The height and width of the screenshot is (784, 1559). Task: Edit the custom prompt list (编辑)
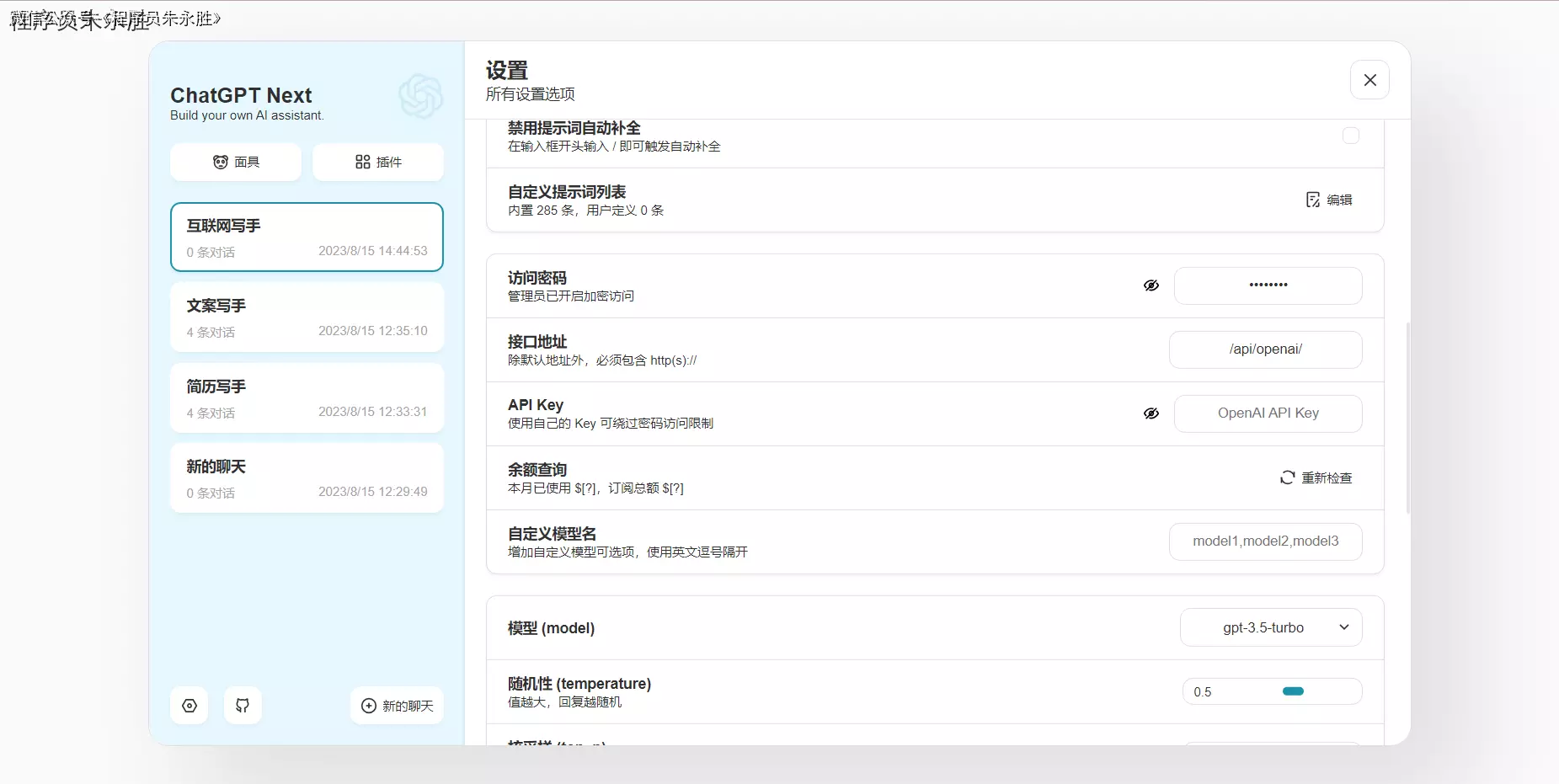click(x=1329, y=200)
